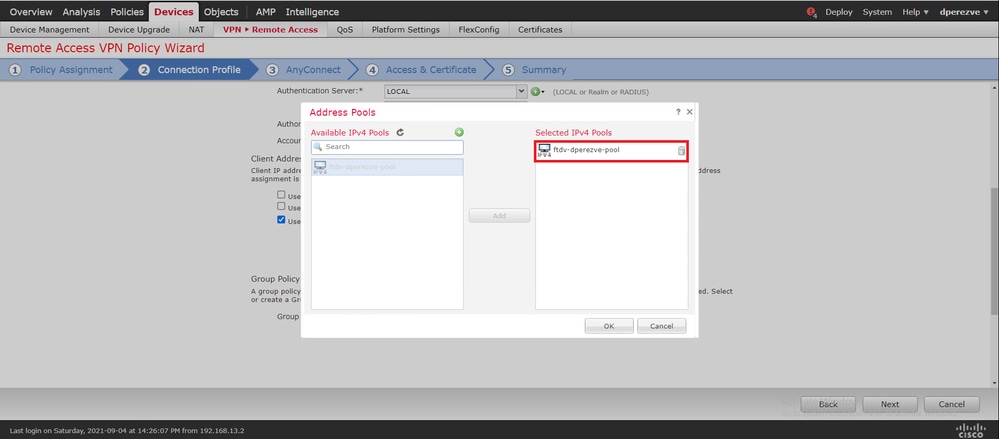Click the selected pool's IPv4 network icon
The width and height of the screenshot is (999, 439).
click(544, 150)
